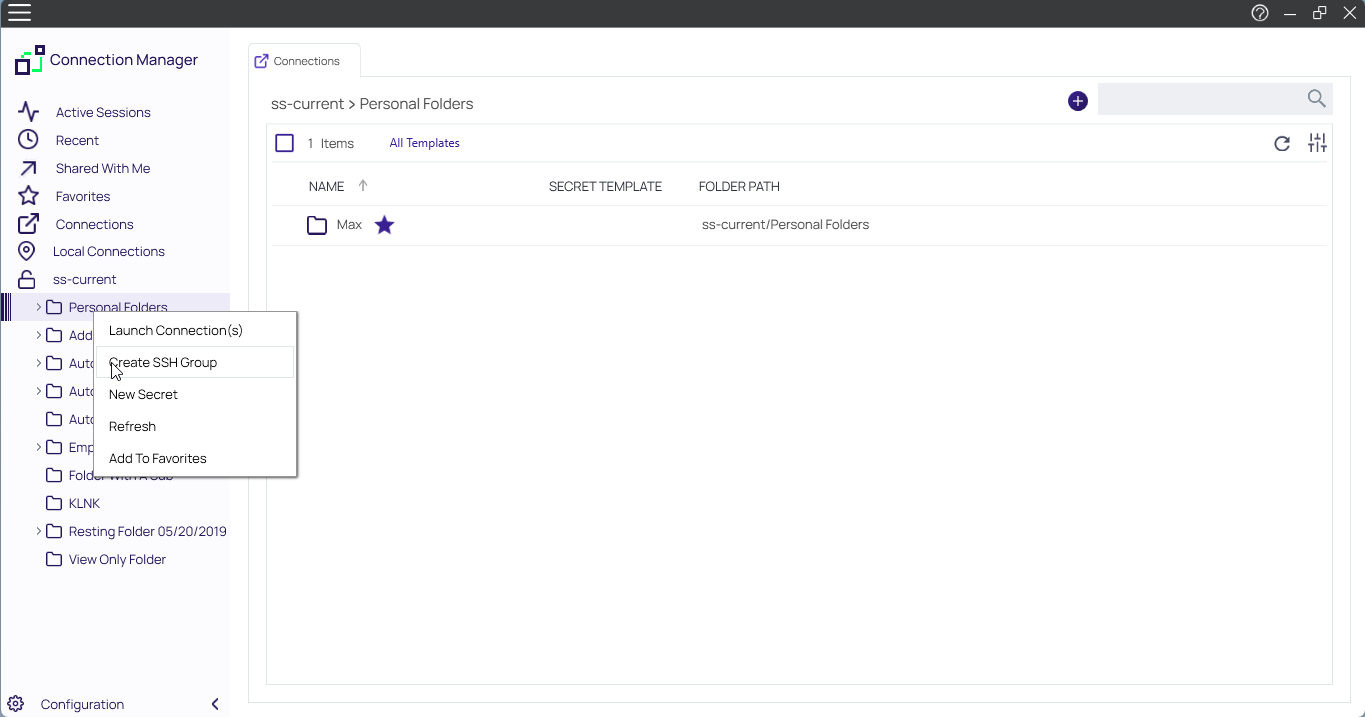
Task: Open Configuration via the gear icon
Action: coord(14,704)
